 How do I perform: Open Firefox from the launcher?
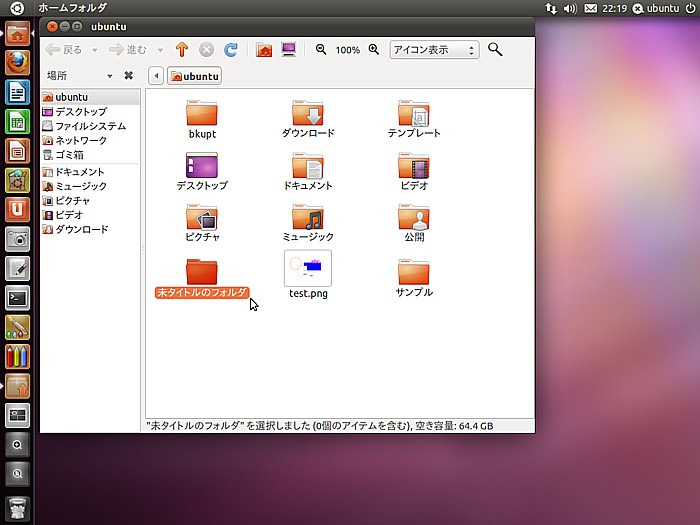click(17, 63)
